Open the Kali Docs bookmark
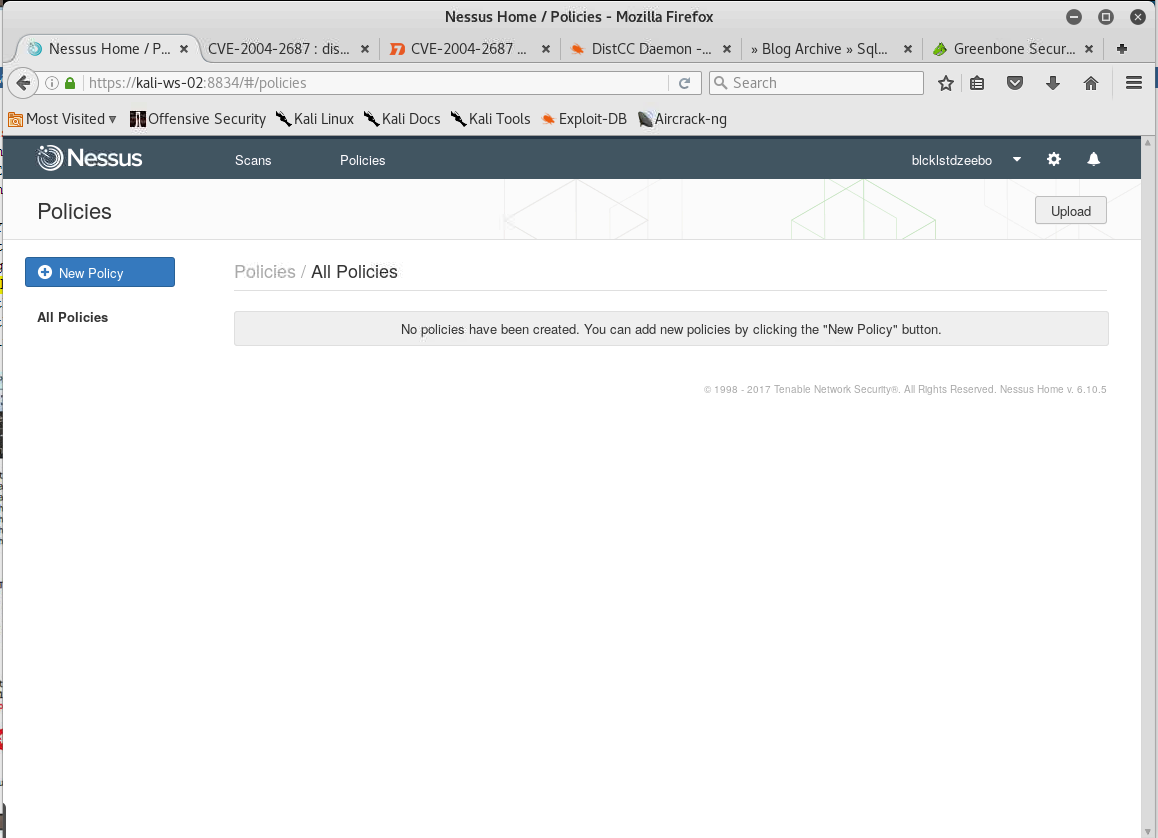Screen dimensions: 1158x838 402,119
